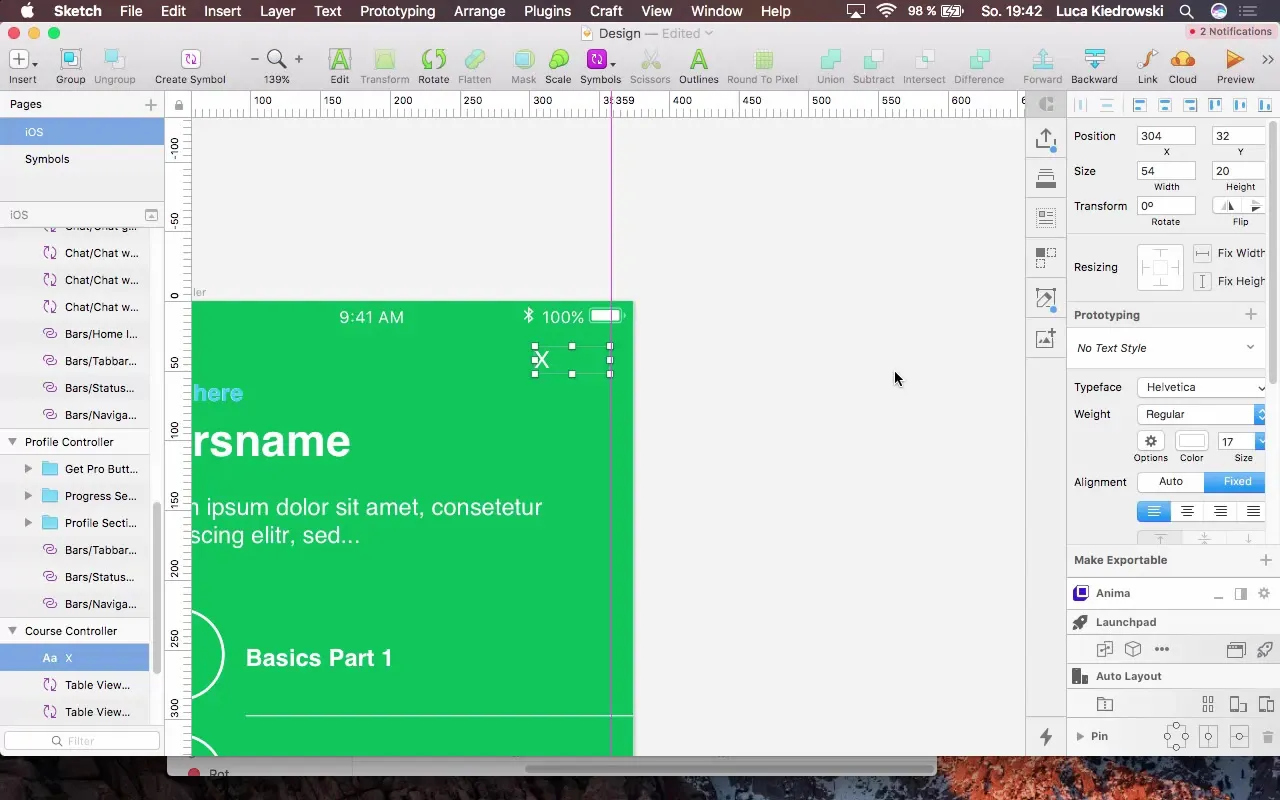This screenshot has width=1280, height=800.
Task: Zoom in with the plus magnifier button
Action: 298,60
